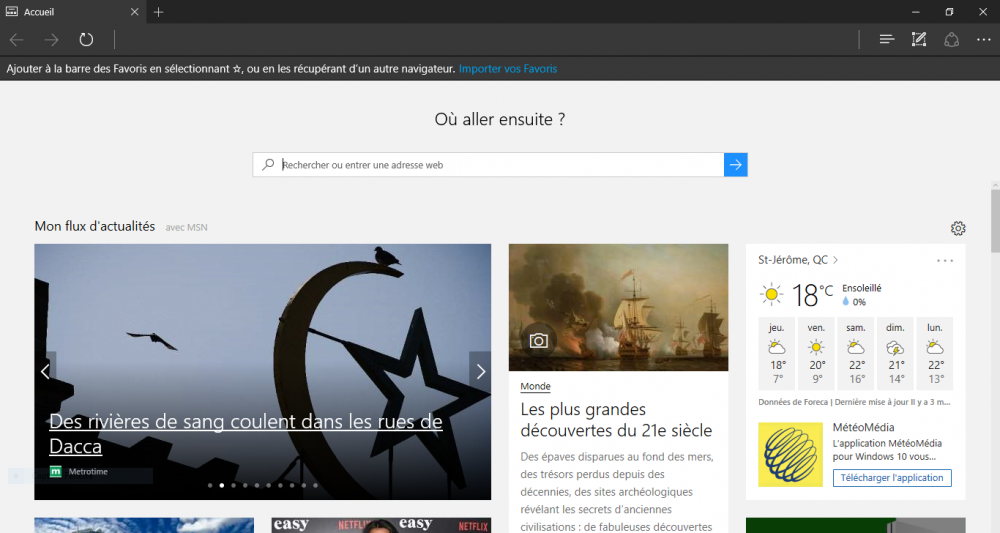Show previous slide in news carousel
This screenshot has height=533, width=1000.
(45, 371)
